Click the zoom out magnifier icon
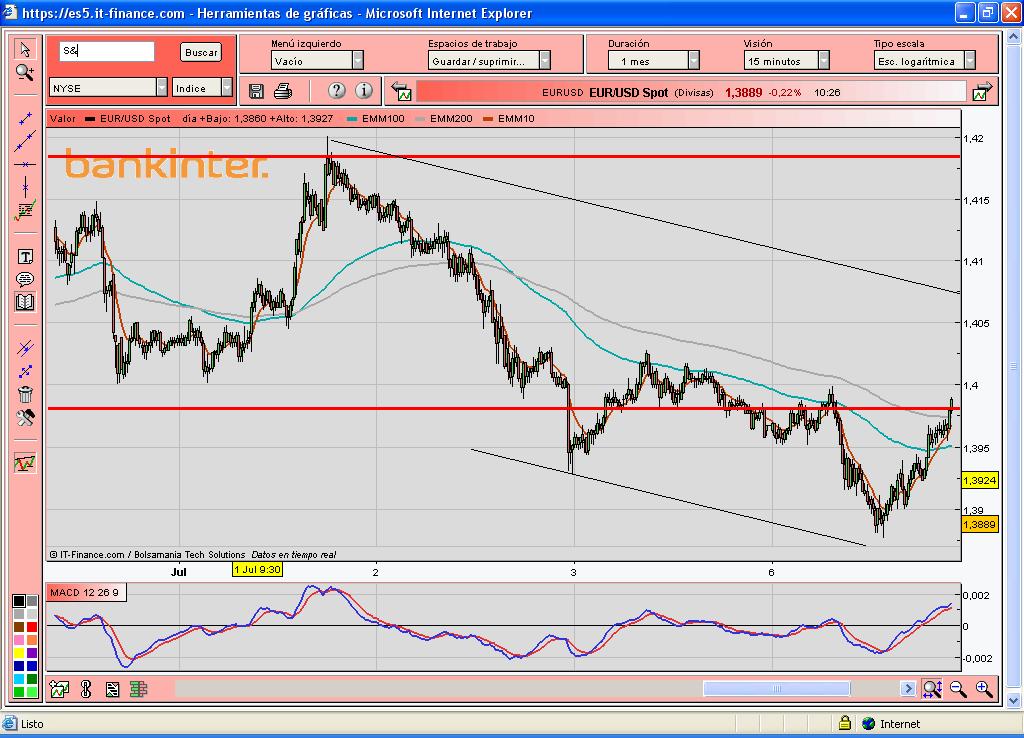This screenshot has width=1024, height=738. (x=958, y=688)
